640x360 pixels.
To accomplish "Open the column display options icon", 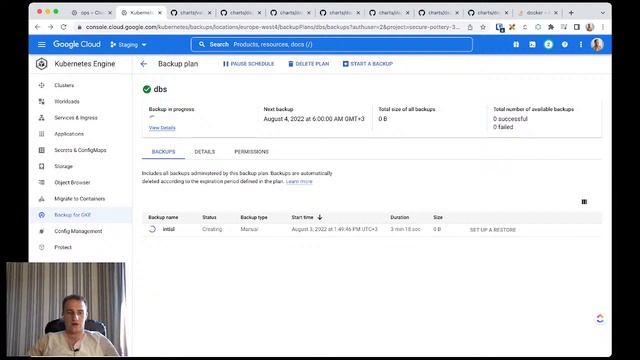I will coord(584,202).
